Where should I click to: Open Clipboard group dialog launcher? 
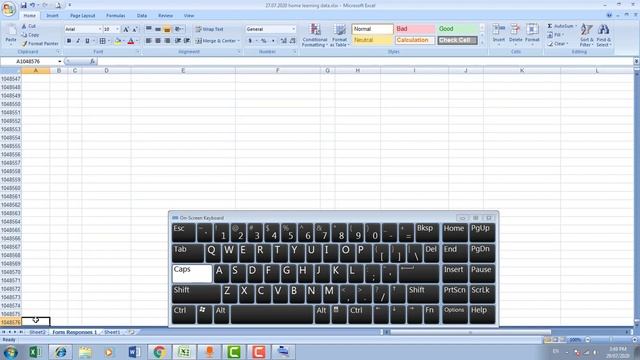coord(58,52)
